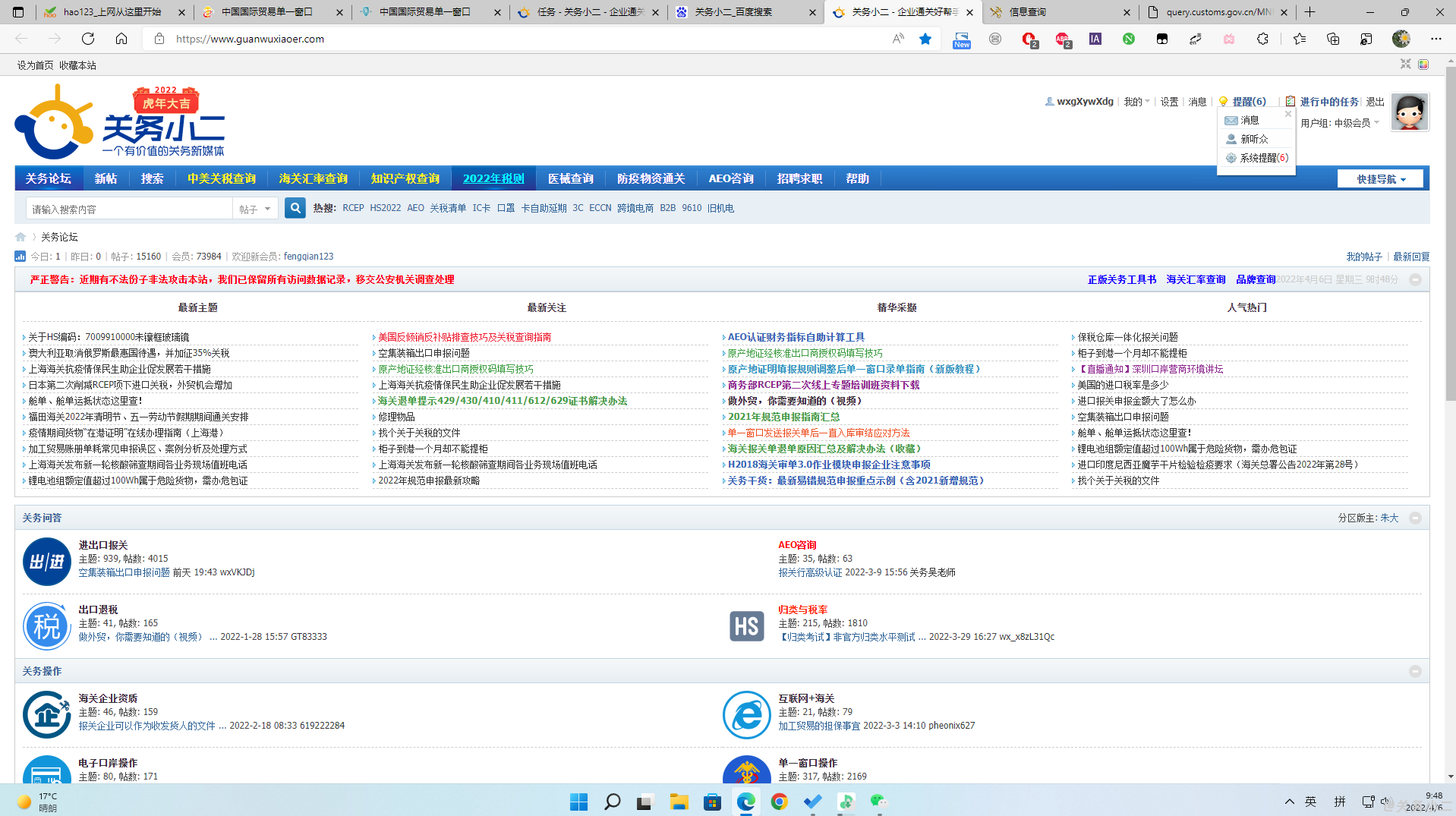Open Windows Start menu
The width and height of the screenshot is (1456, 816).
(578, 802)
